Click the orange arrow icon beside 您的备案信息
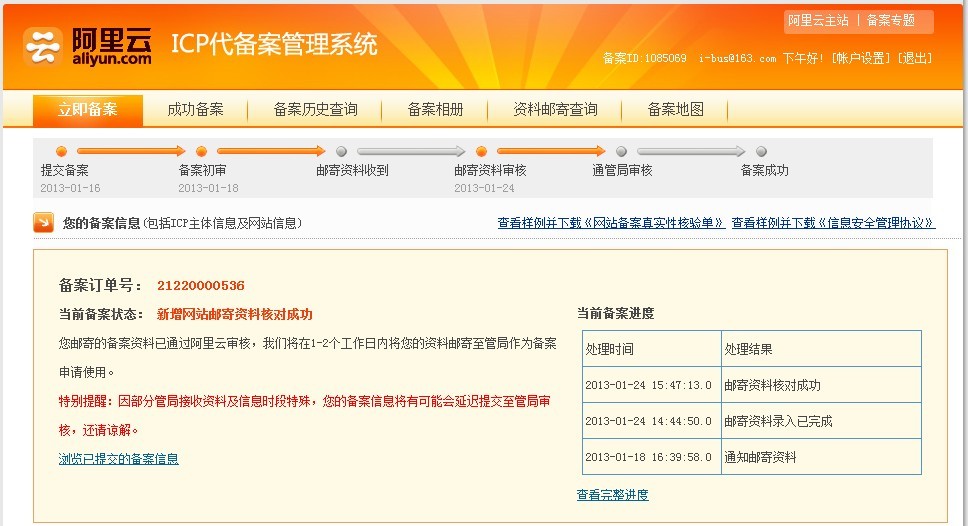This screenshot has width=968, height=526. (x=43, y=223)
